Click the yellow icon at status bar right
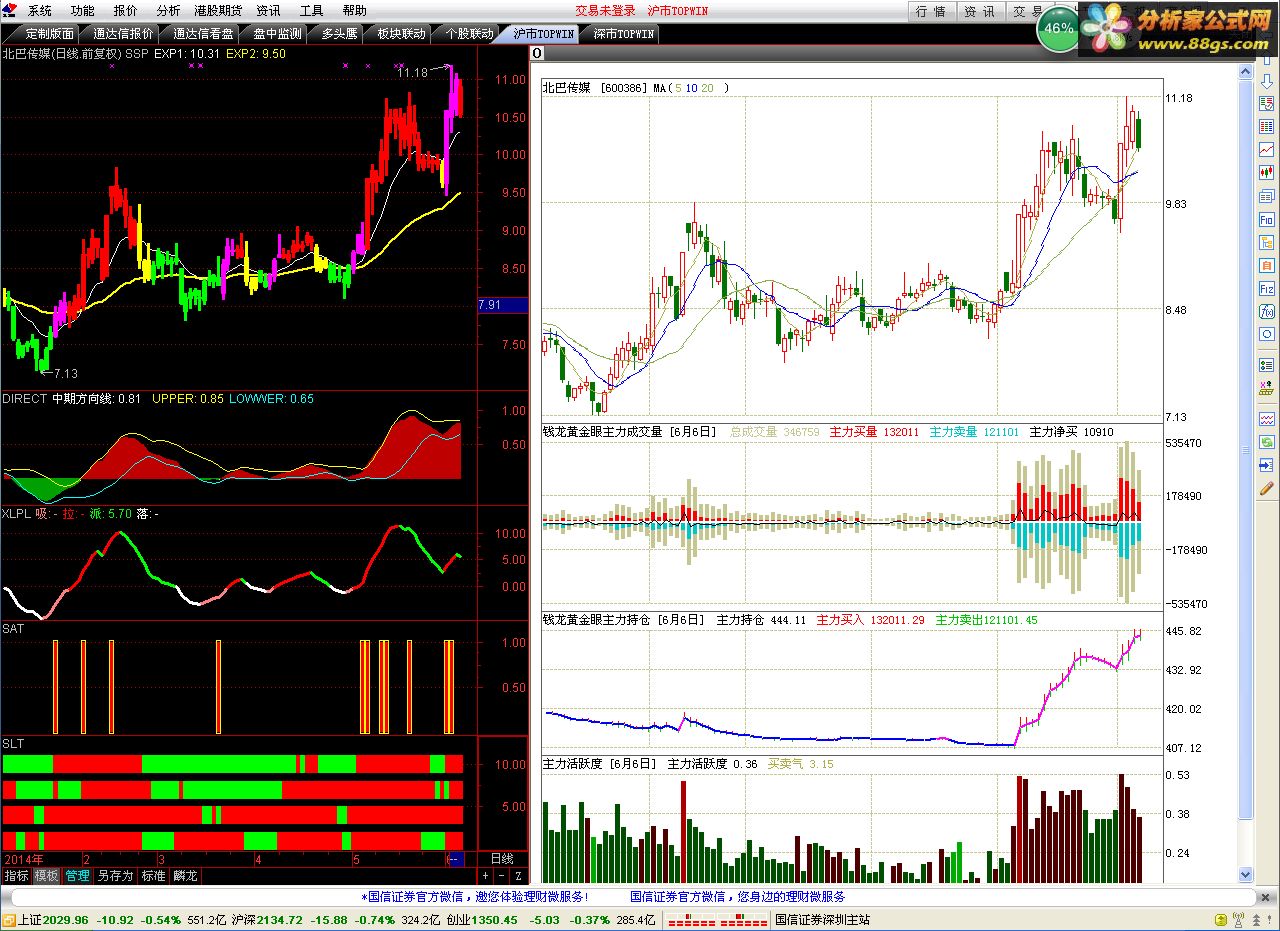This screenshot has width=1280, height=931. [1221, 920]
